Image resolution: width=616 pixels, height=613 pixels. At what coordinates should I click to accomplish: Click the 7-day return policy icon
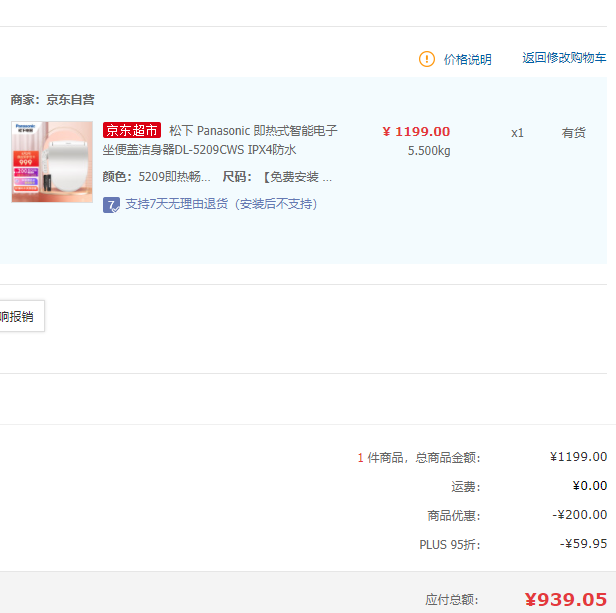(111, 205)
